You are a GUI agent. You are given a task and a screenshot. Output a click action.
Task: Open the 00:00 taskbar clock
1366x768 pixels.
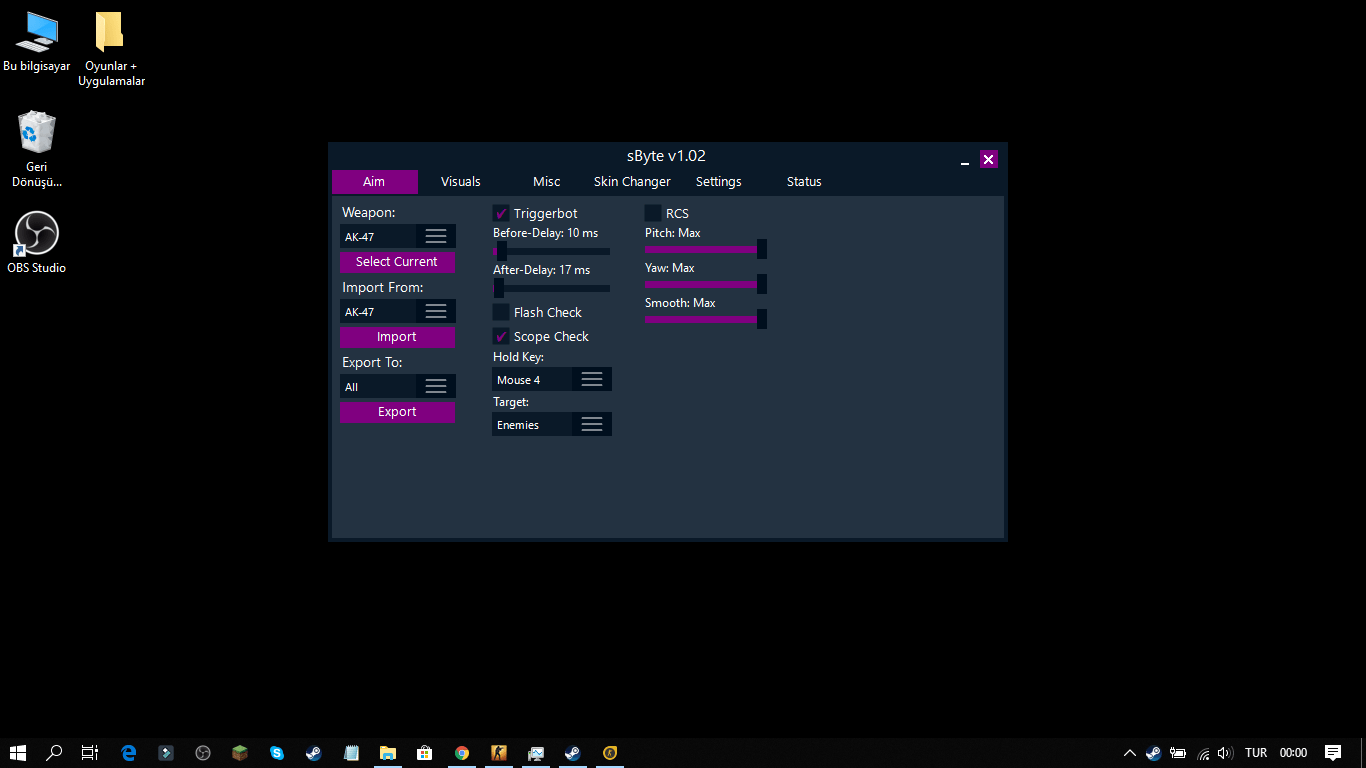(1293, 753)
